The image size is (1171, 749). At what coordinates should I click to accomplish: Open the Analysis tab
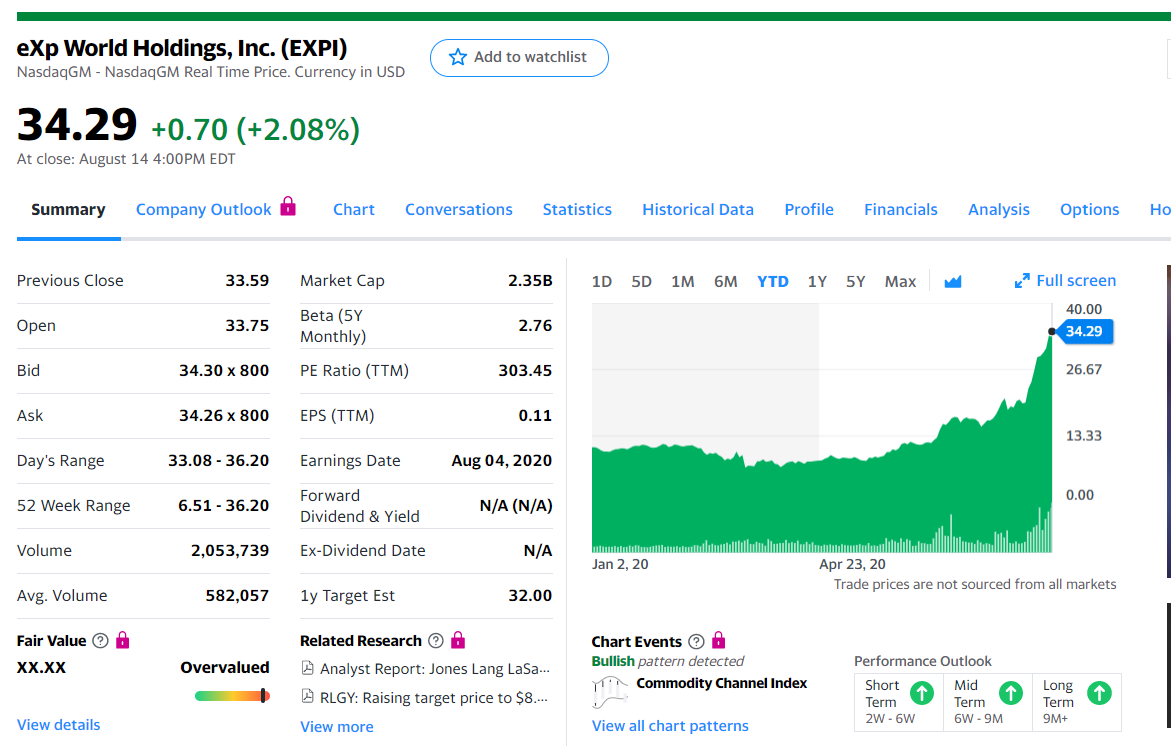[998, 210]
